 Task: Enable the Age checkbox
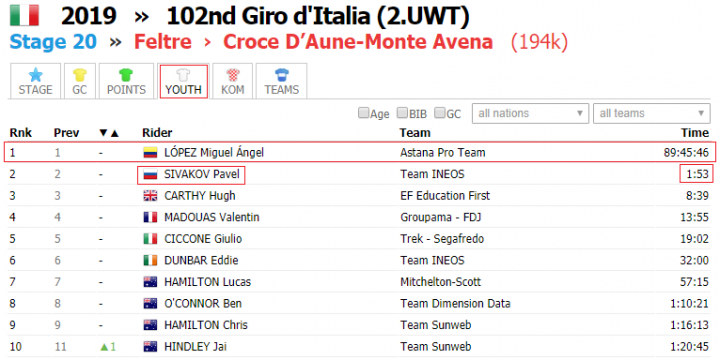[363, 113]
